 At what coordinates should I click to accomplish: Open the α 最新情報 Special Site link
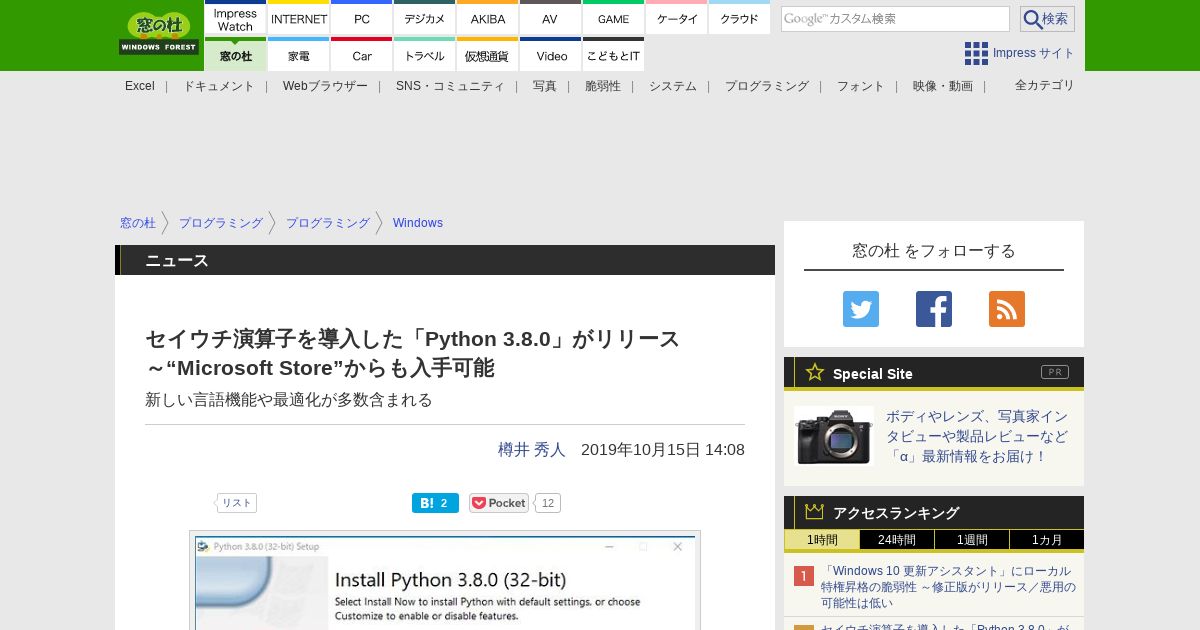[x=977, y=436]
